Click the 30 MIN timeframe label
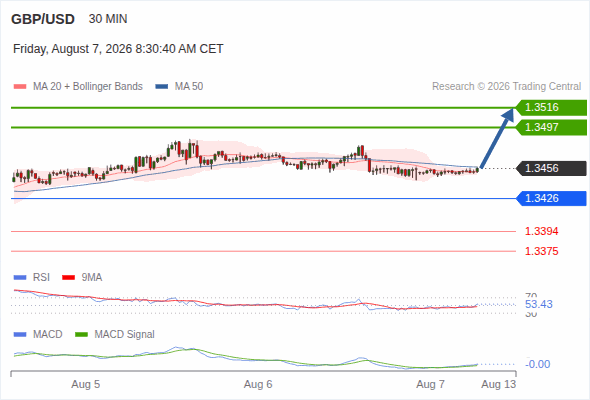This screenshot has width=590, height=400. [x=108, y=19]
